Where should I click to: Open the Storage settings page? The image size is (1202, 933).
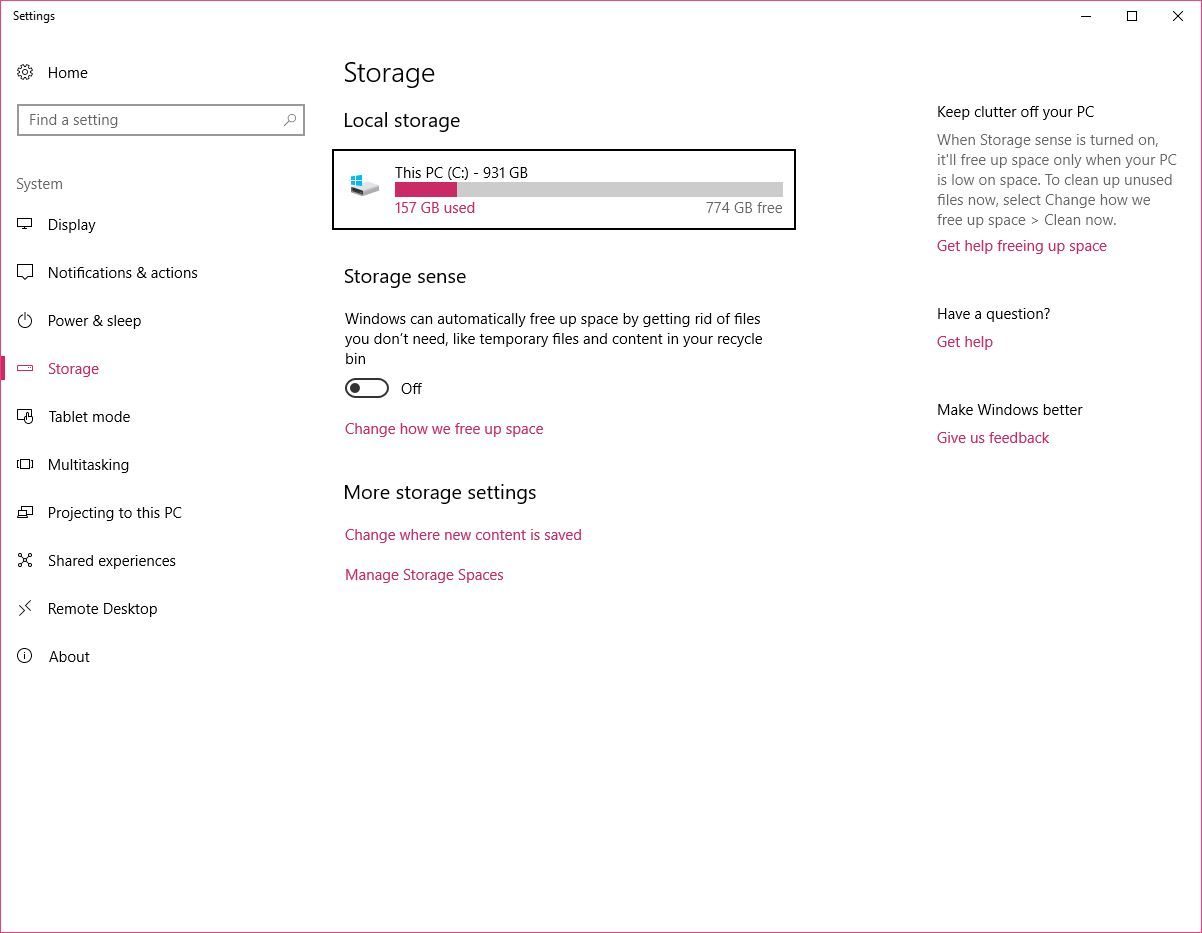(x=73, y=369)
